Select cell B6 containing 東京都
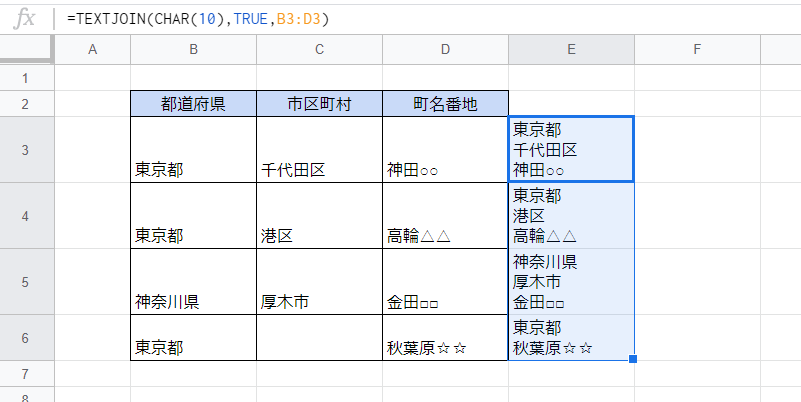This screenshot has width=801, height=402. (194, 338)
